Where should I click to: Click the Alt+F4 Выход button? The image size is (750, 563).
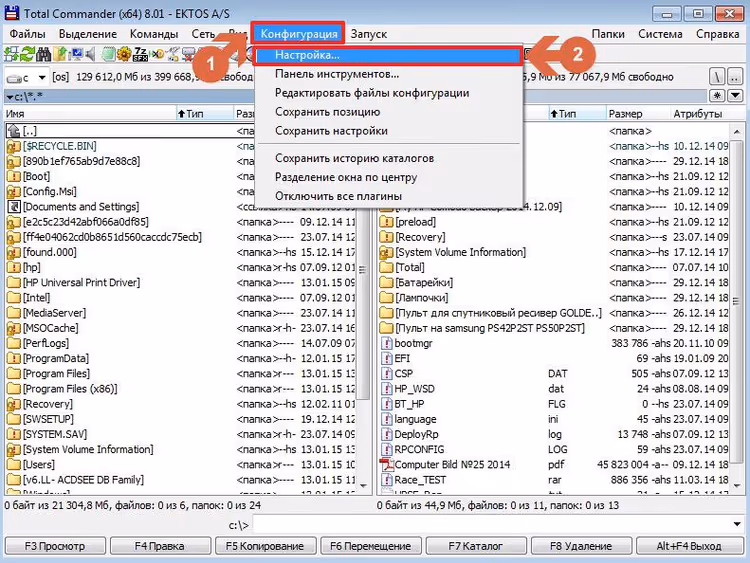(689, 546)
